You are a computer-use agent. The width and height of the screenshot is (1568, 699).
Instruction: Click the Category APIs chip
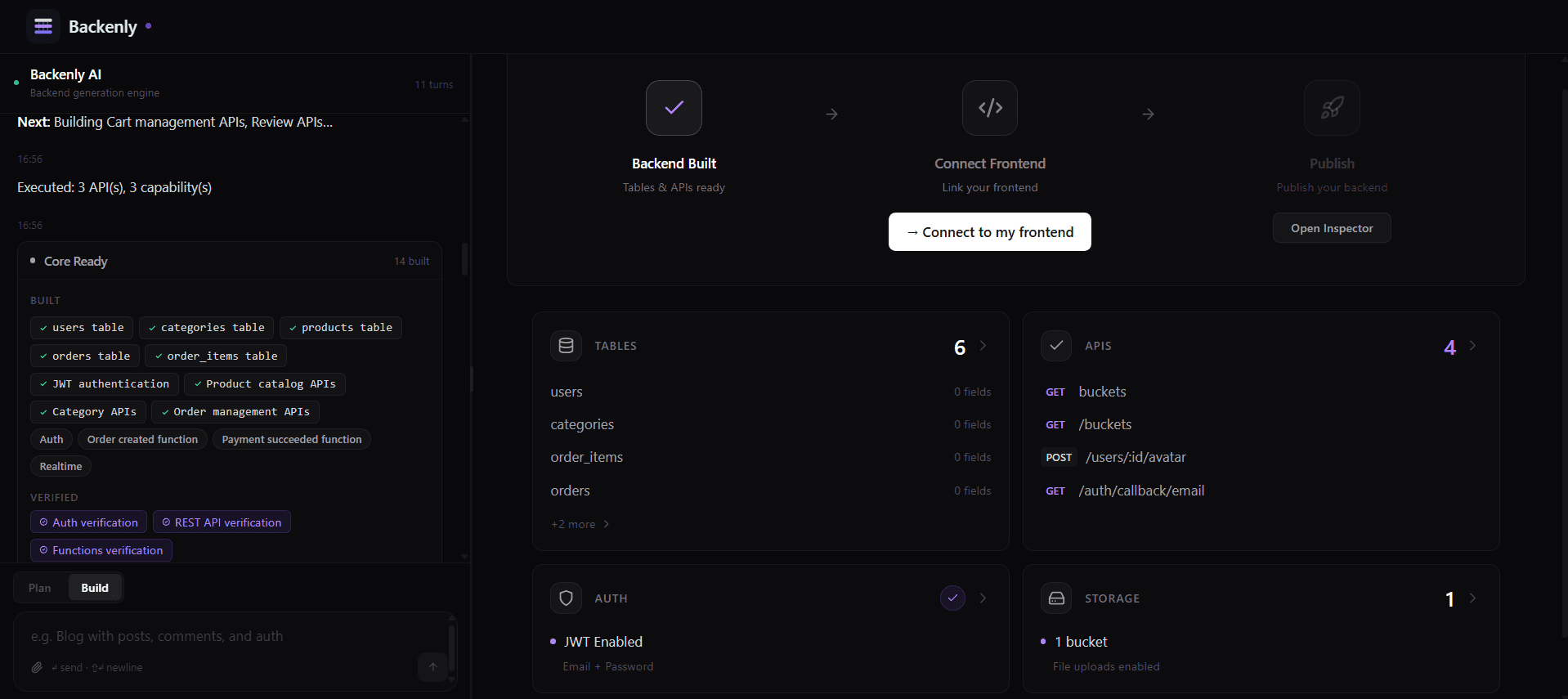88,412
